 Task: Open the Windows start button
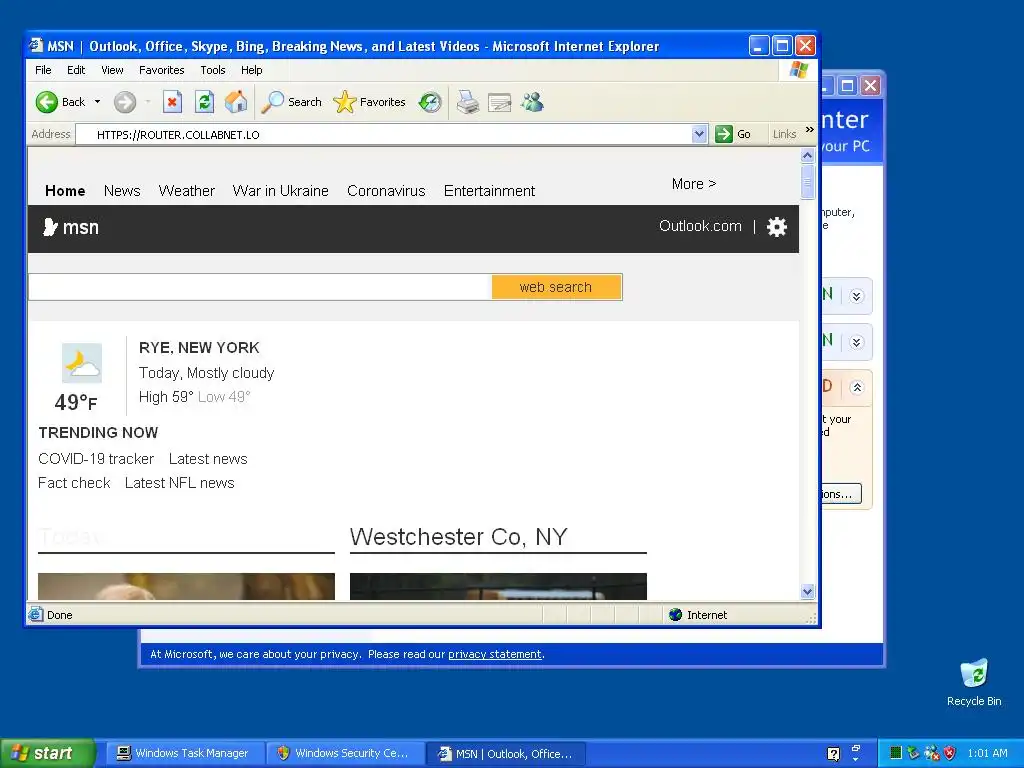(47, 754)
